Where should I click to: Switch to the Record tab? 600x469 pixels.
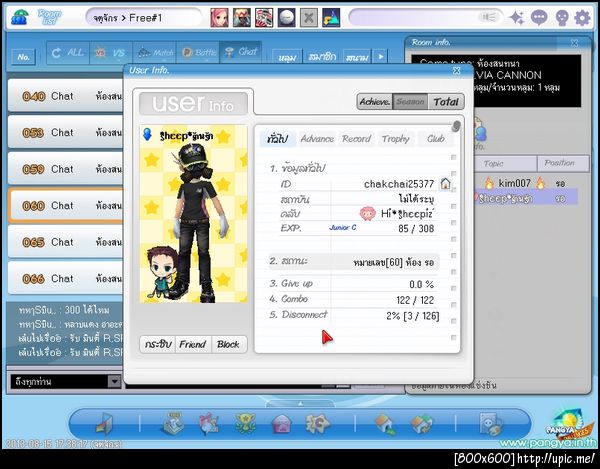point(357,138)
